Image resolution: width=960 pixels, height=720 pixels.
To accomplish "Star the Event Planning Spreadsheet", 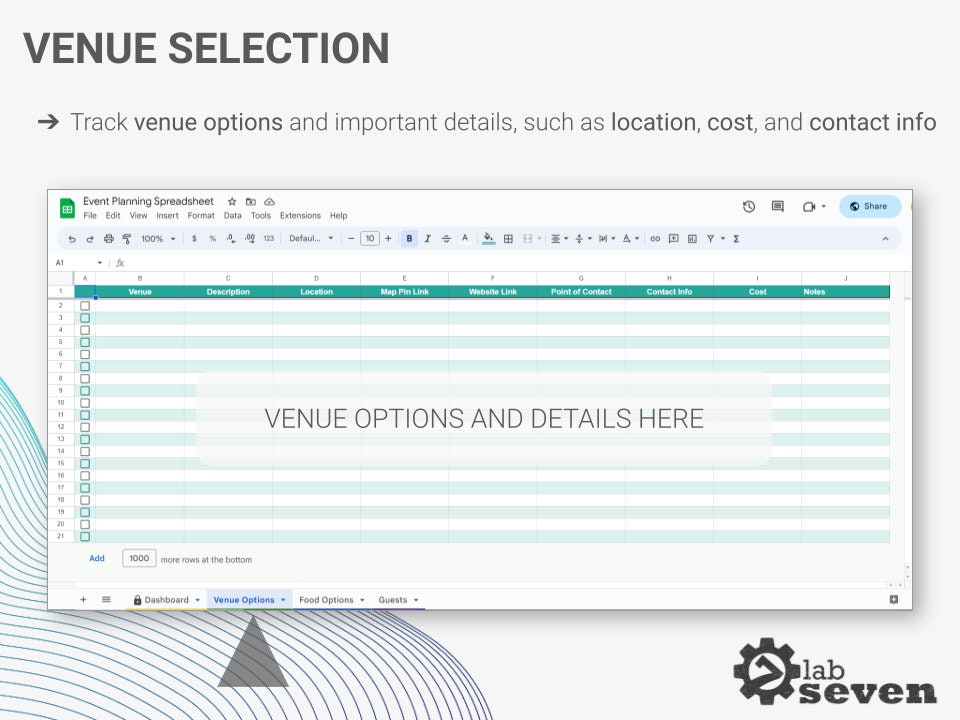I will [x=232, y=201].
